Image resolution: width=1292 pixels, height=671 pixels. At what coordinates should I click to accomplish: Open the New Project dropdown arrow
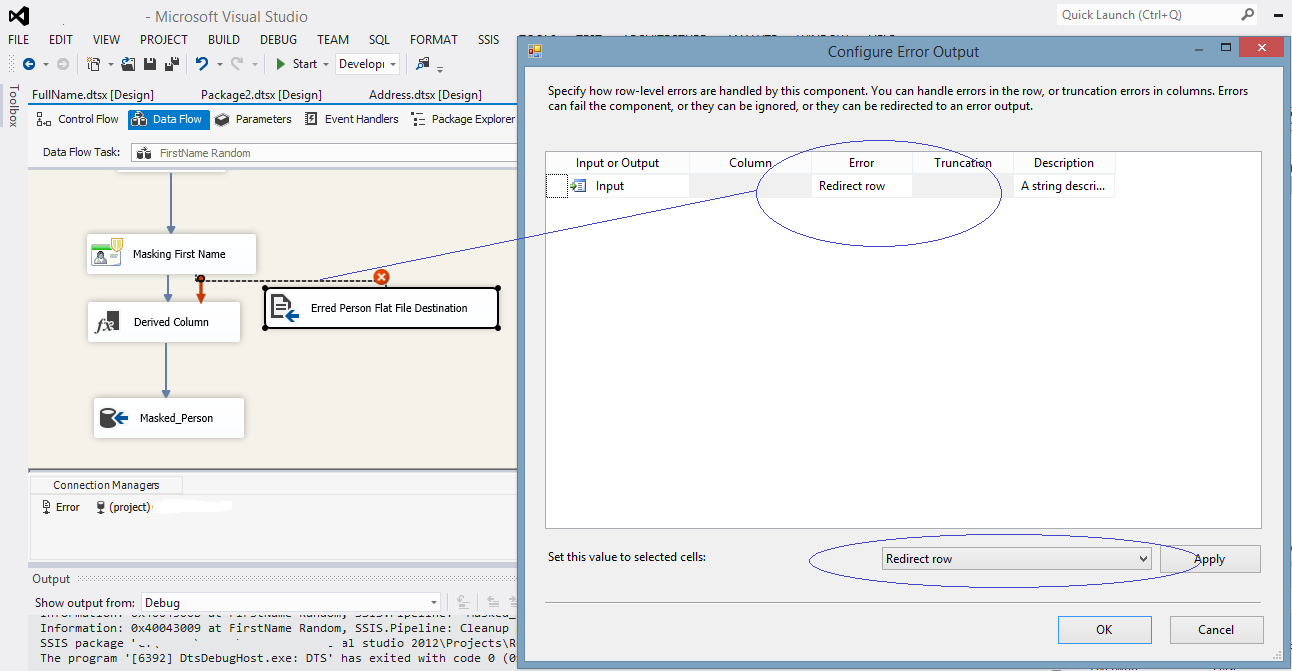[109, 64]
